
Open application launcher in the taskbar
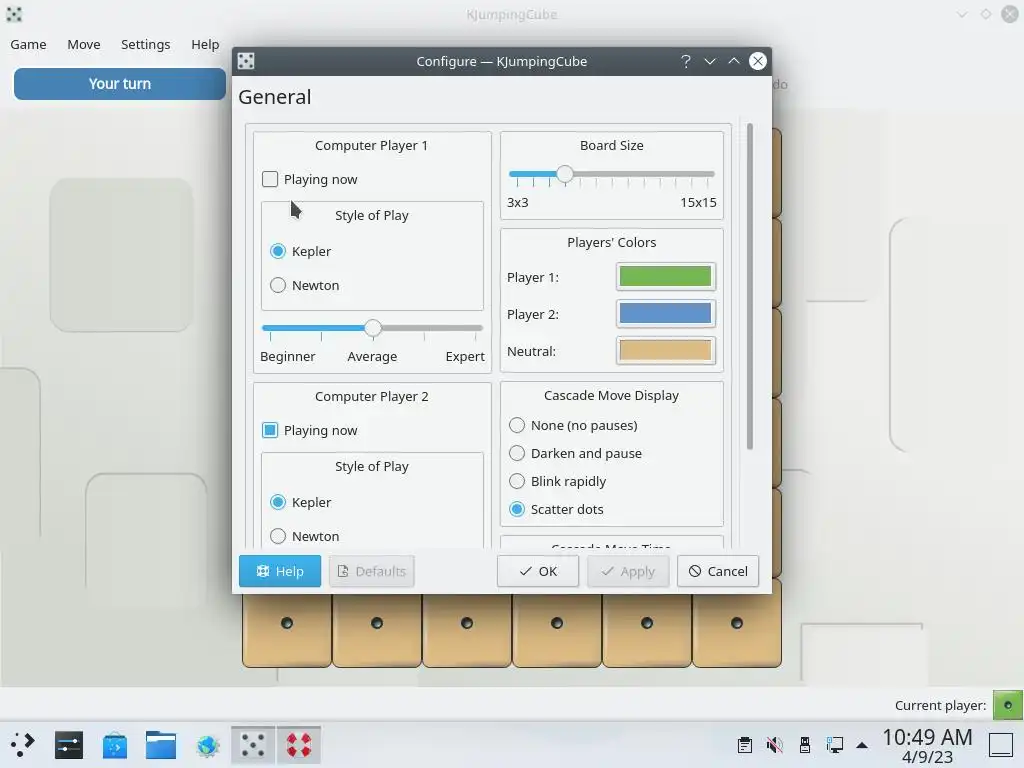pos(22,744)
